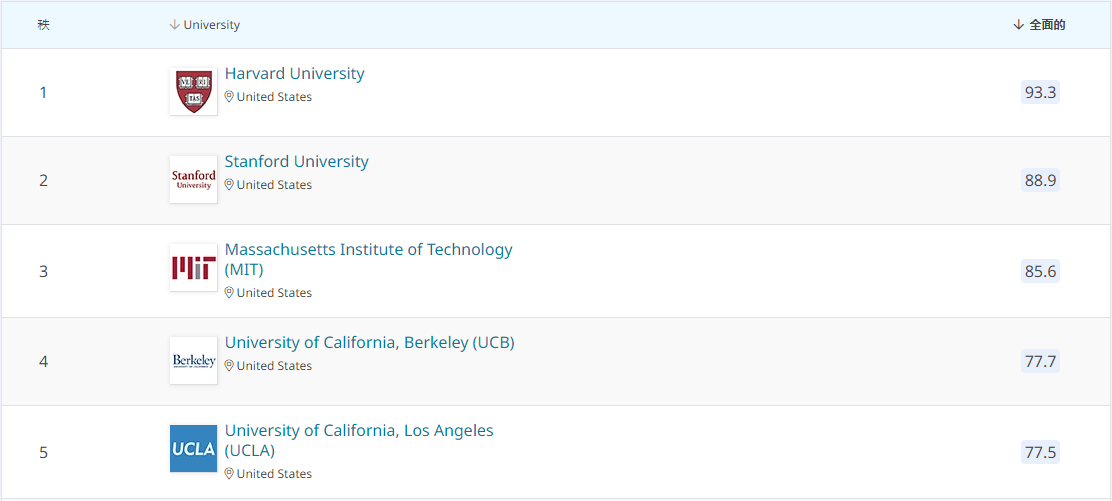This screenshot has height=501, width=1112.
Task: Click the Berkeley logo thumbnail
Action: coord(194,360)
